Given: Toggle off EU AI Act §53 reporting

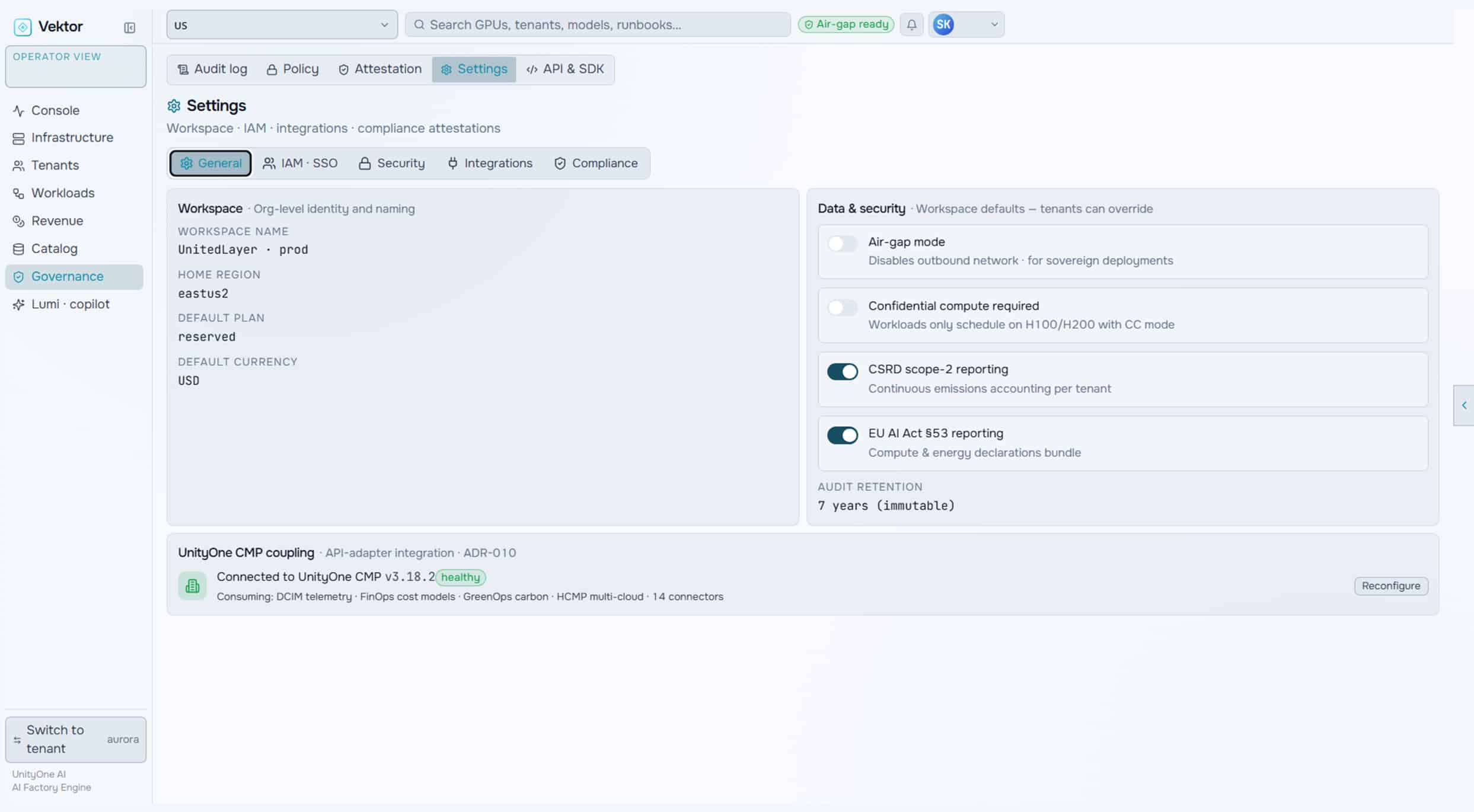Looking at the screenshot, I should click(x=842, y=435).
